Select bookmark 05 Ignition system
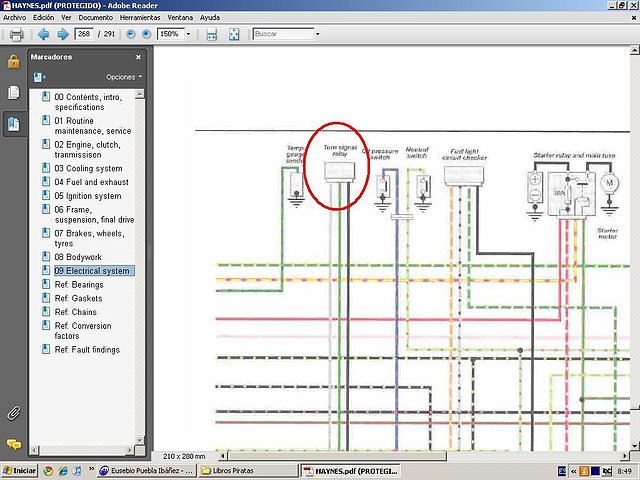Image resolution: width=640 pixels, height=480 pixels. click(88, 196)
